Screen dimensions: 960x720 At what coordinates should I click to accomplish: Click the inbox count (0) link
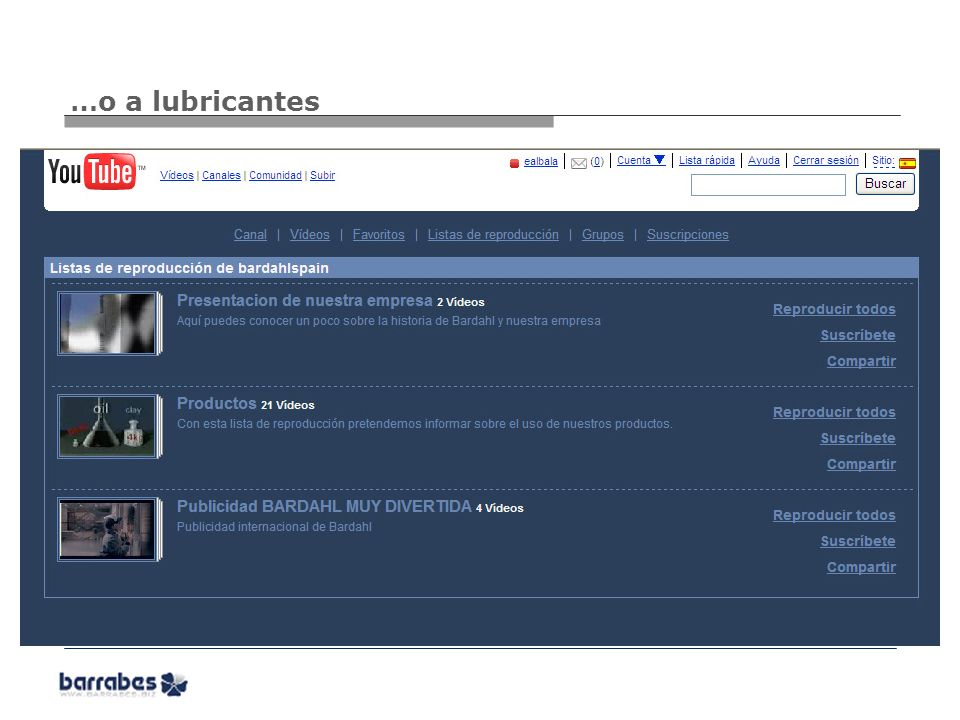coord(597,162)
